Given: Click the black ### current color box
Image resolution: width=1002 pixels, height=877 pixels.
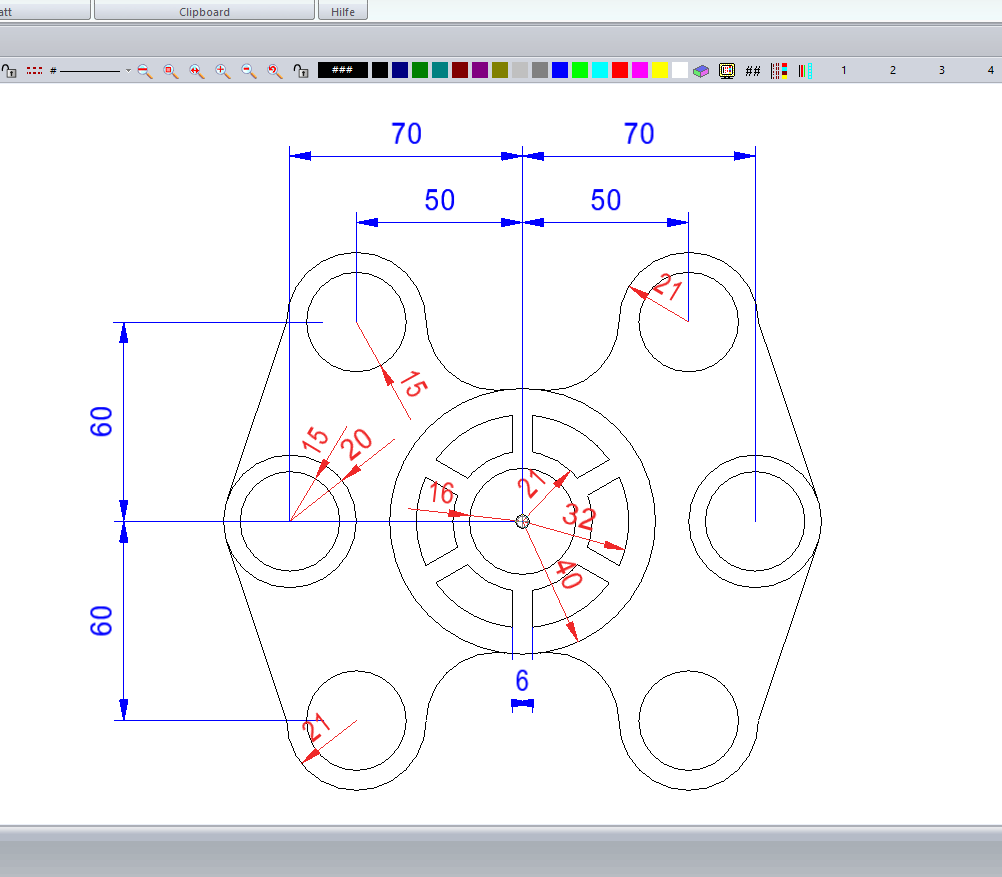Looking at the screenshot, I should (342, 70).
